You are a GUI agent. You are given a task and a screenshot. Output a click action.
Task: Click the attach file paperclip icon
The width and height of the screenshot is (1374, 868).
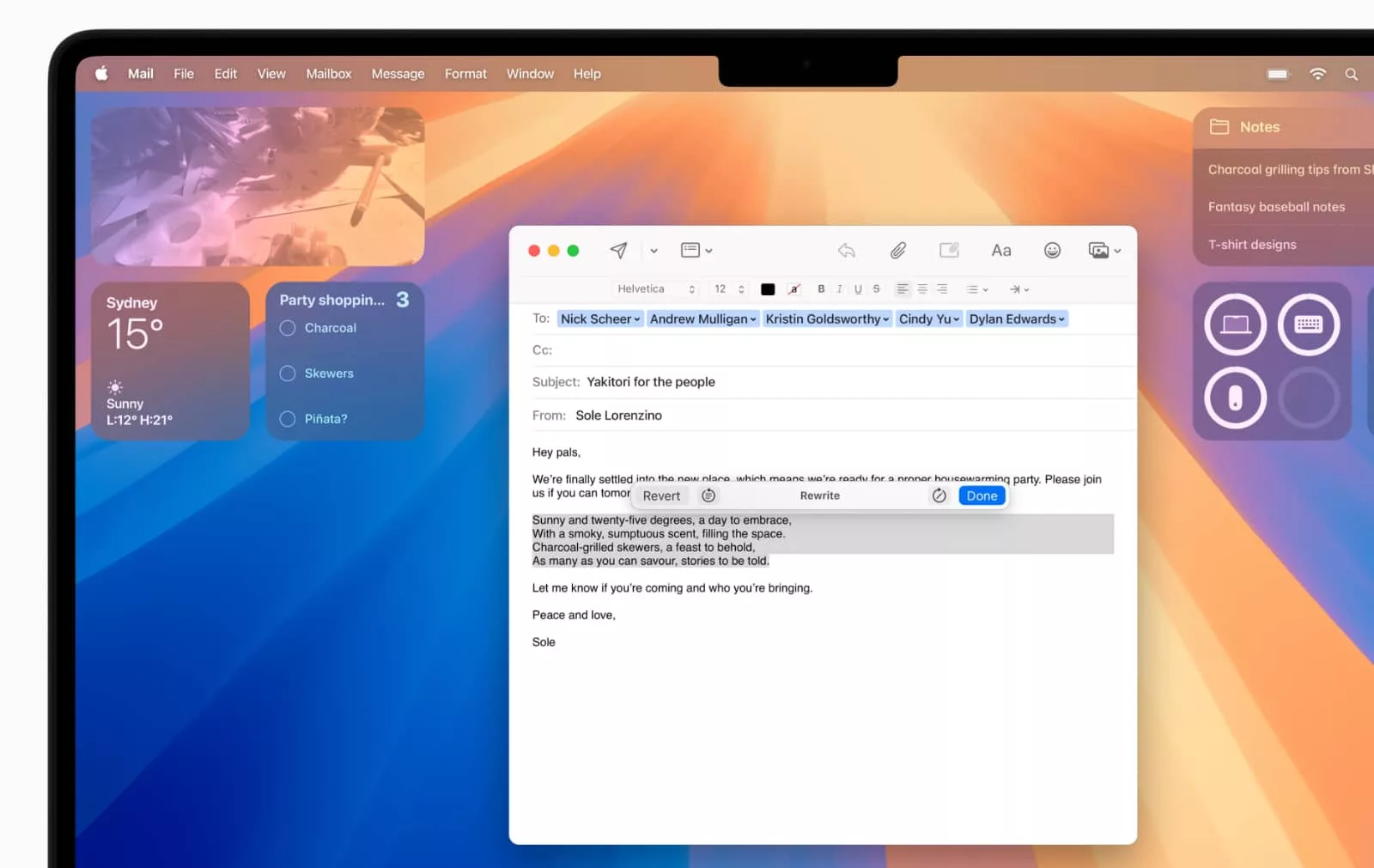897,251
